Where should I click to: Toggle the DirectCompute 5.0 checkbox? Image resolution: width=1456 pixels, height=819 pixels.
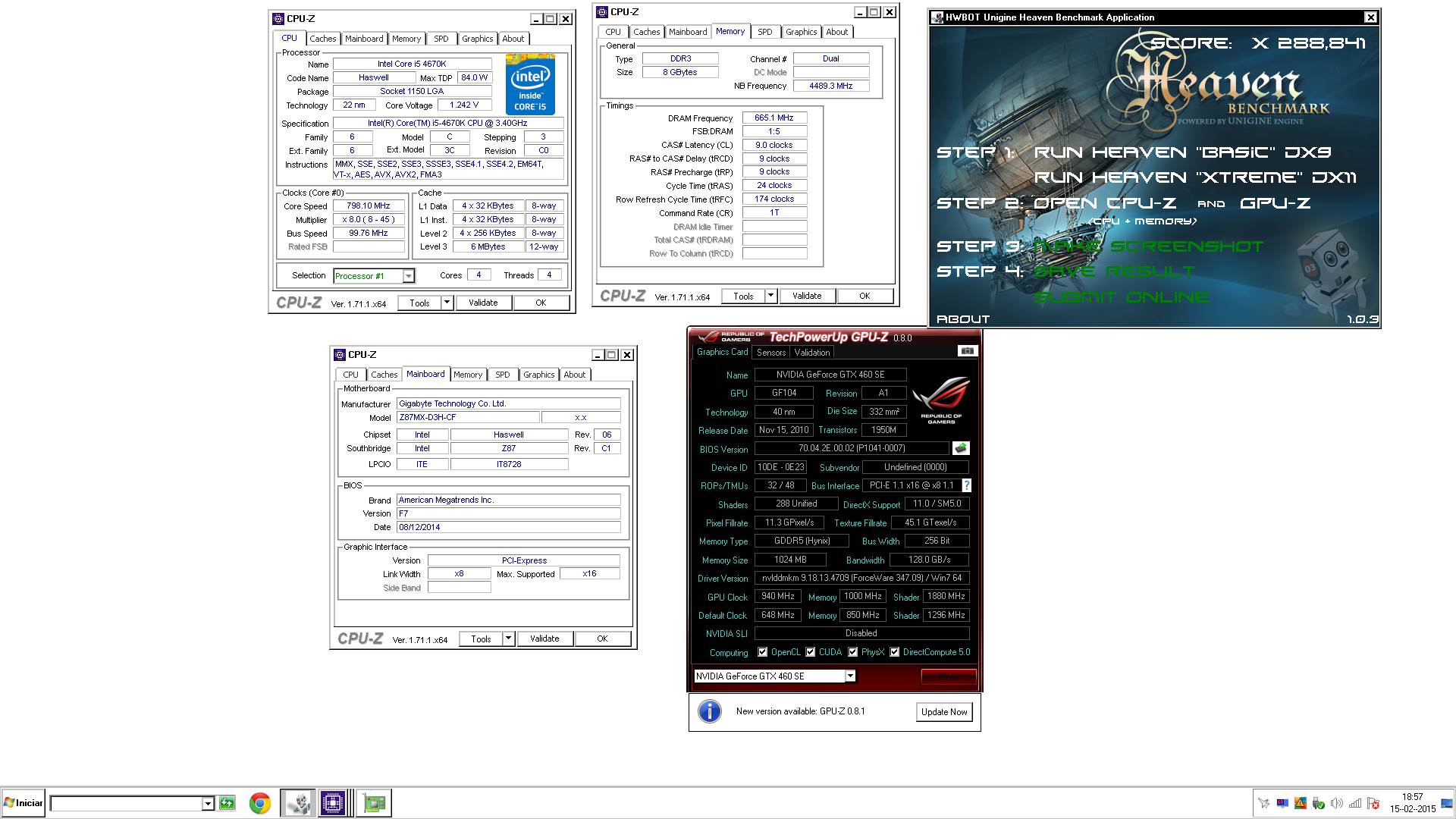click(x=894, y=652)
